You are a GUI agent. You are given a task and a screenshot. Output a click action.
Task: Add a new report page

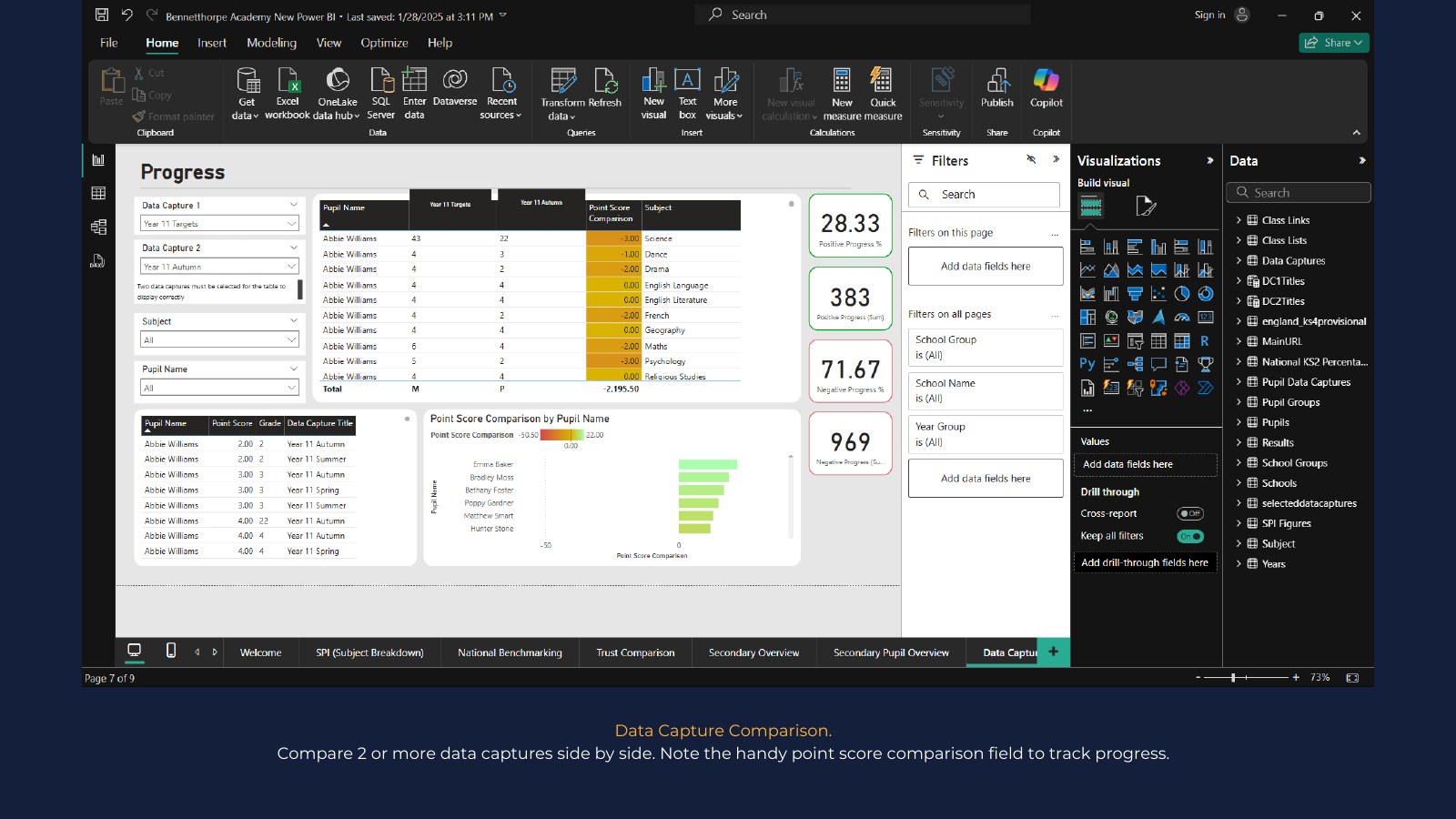click(x=1053, y=652)
